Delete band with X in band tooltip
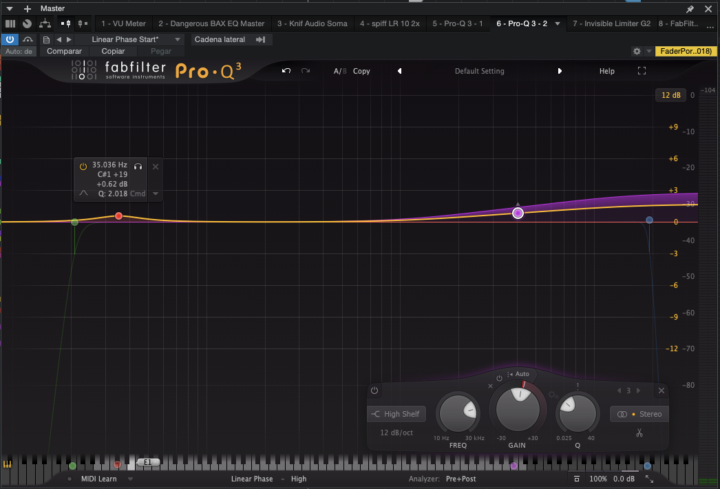This screenshot has height=489, width=720. [156, 166]
